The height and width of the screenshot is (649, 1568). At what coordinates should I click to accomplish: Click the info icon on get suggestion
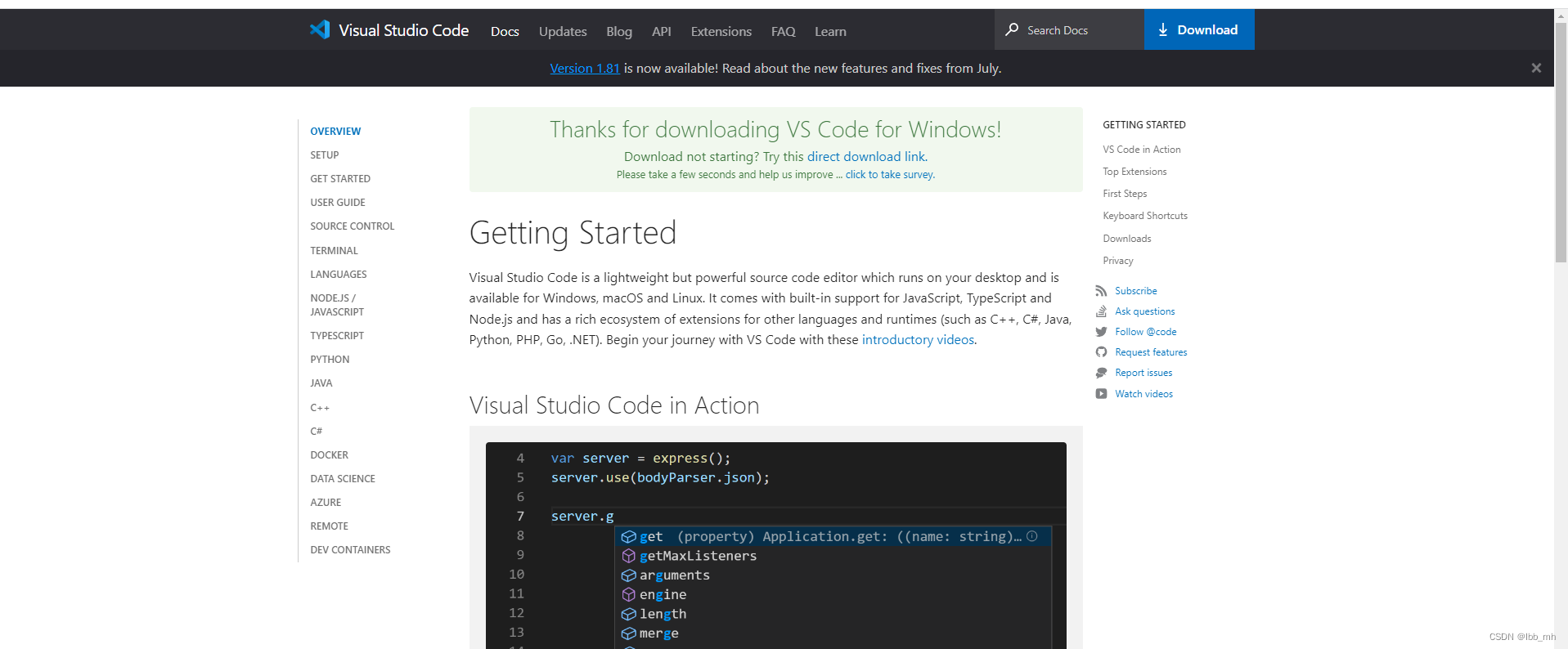(x=1032, y=536)
